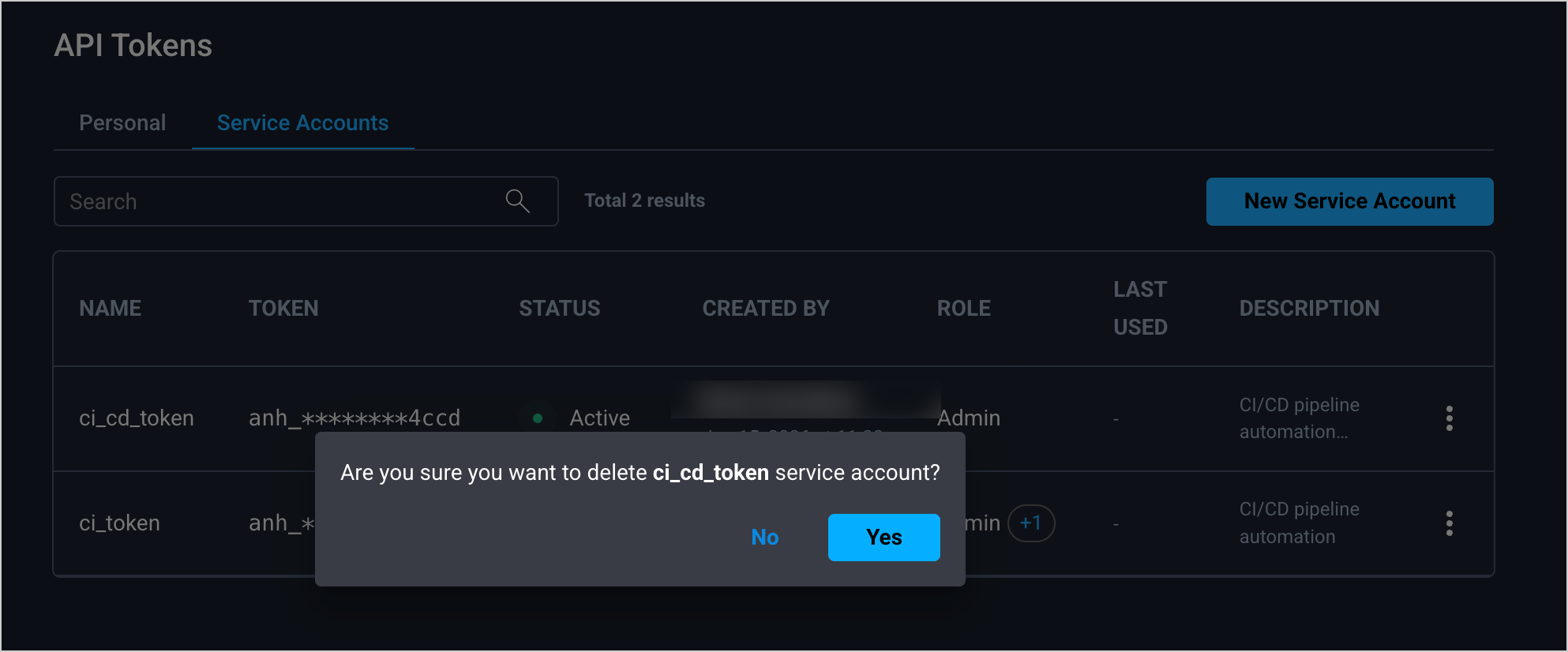Image resolution: width=1568 pixels, height=652 pixels.
Task: Cancel deletion by clicking No
Action: [x=764, y=538]
